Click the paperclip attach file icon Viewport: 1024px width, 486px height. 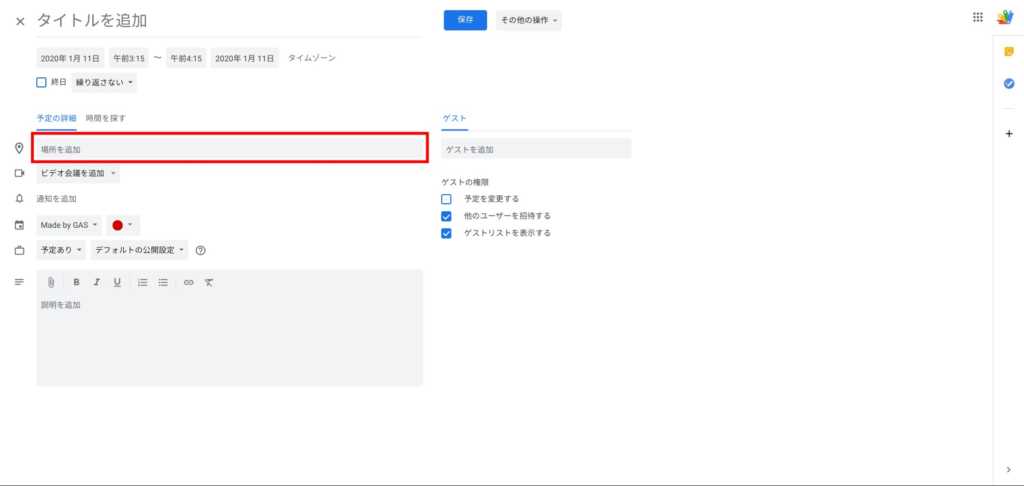[x=51, y=283]
